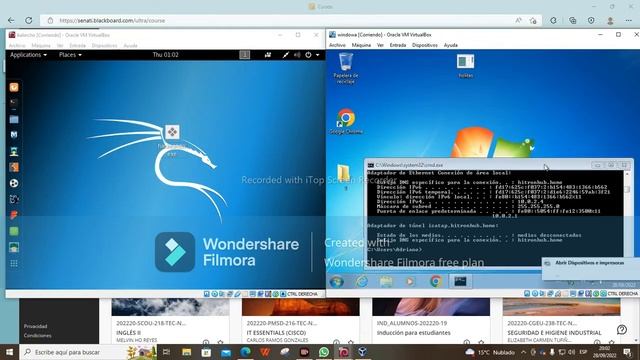Favorite SEGURIDAD E HIGIENE INDUSTRIAL course star

[611, 342]
